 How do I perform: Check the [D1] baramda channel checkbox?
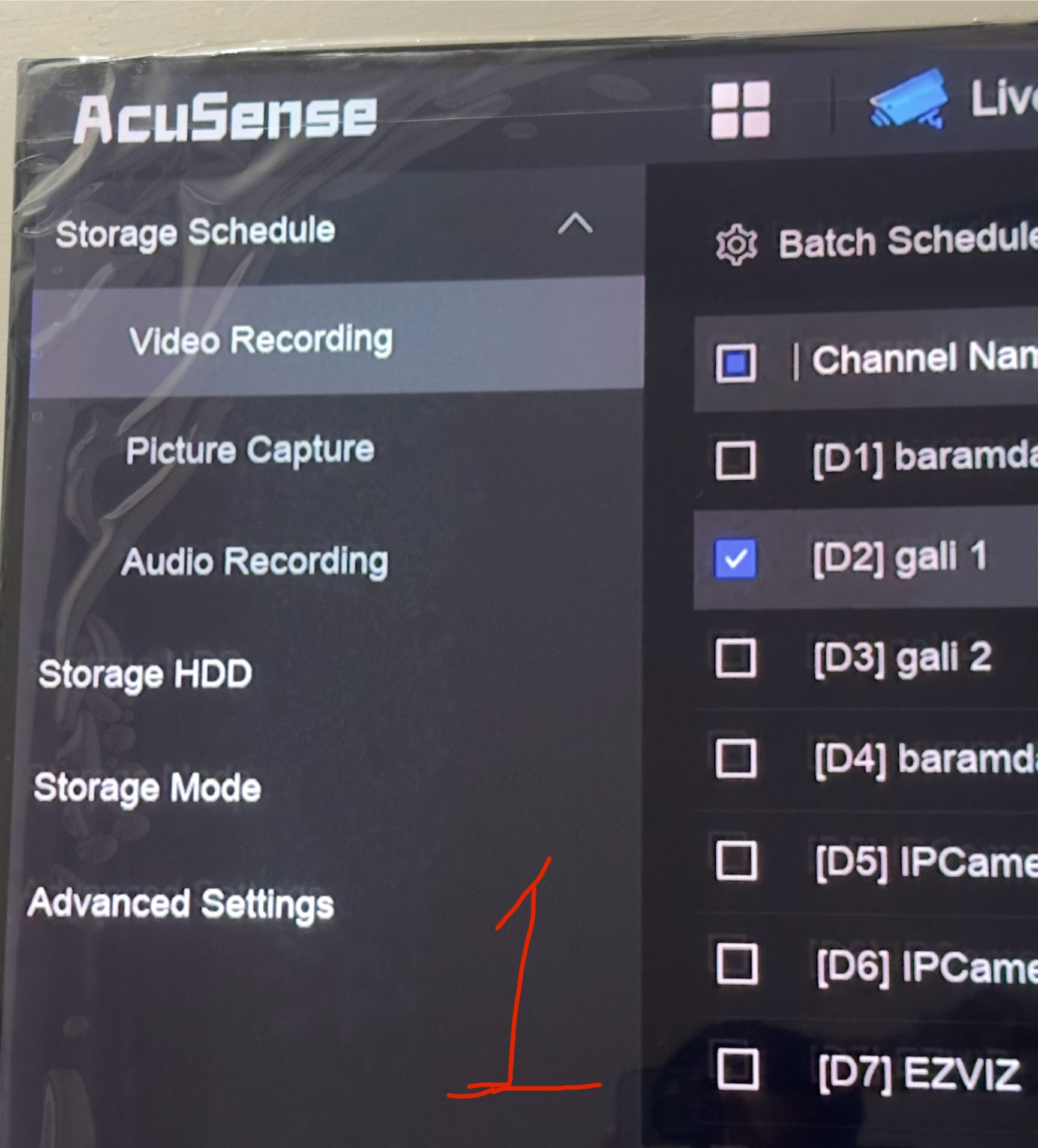click(736, 461)
